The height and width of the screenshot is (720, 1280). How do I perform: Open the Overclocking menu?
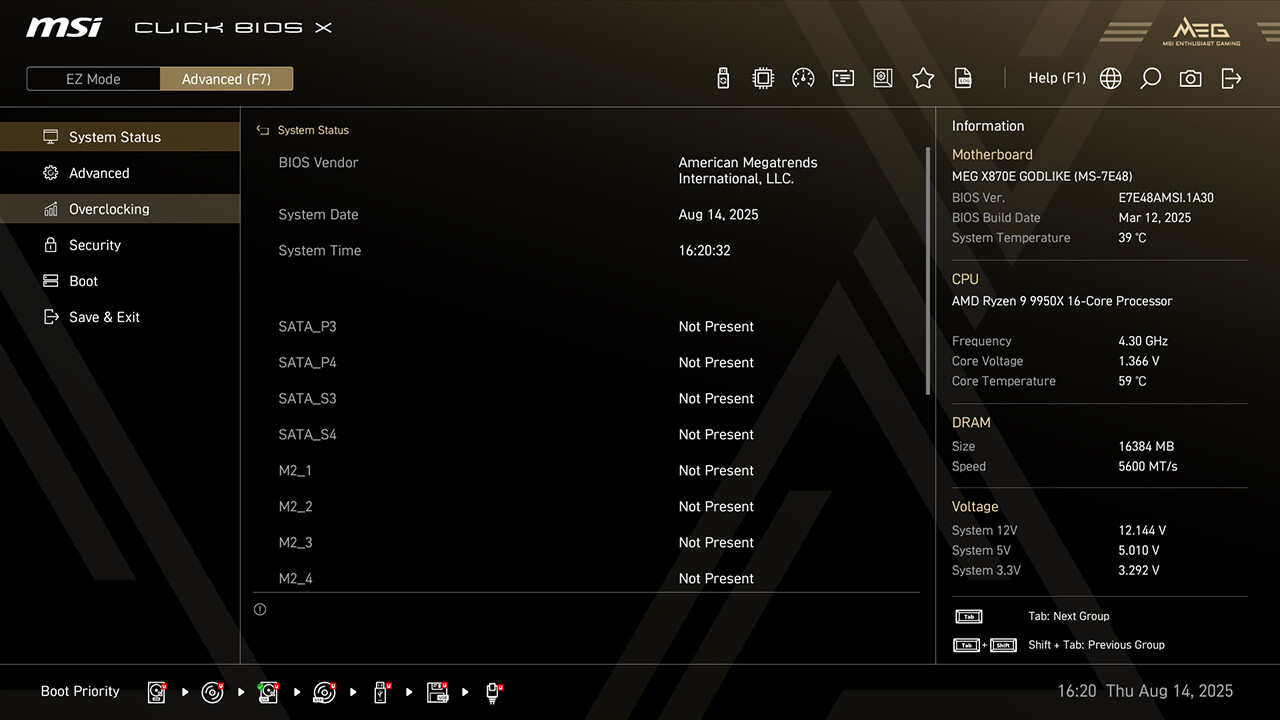tap(109, 209)
